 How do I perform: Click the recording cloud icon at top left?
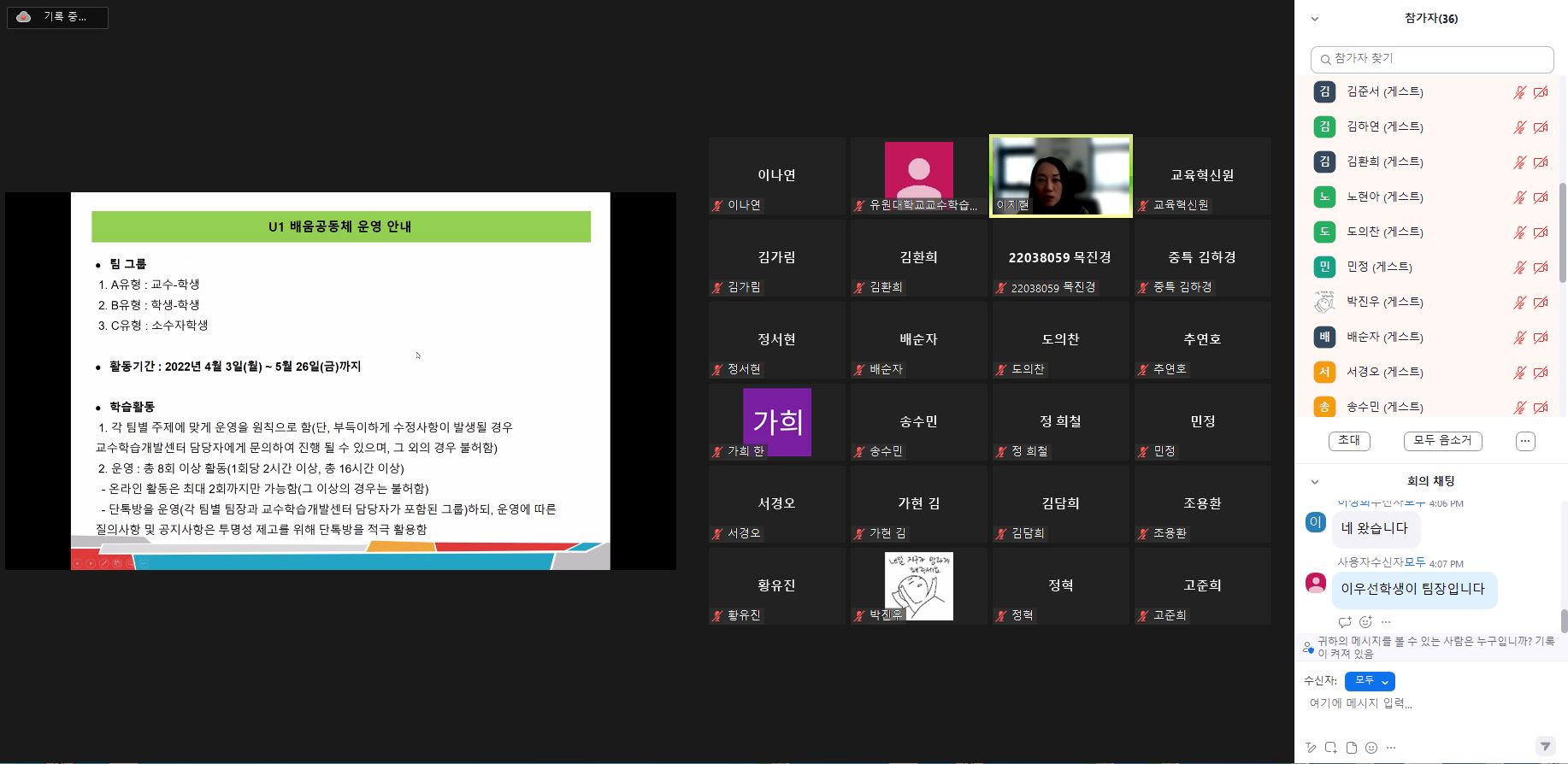pos(24,17)
